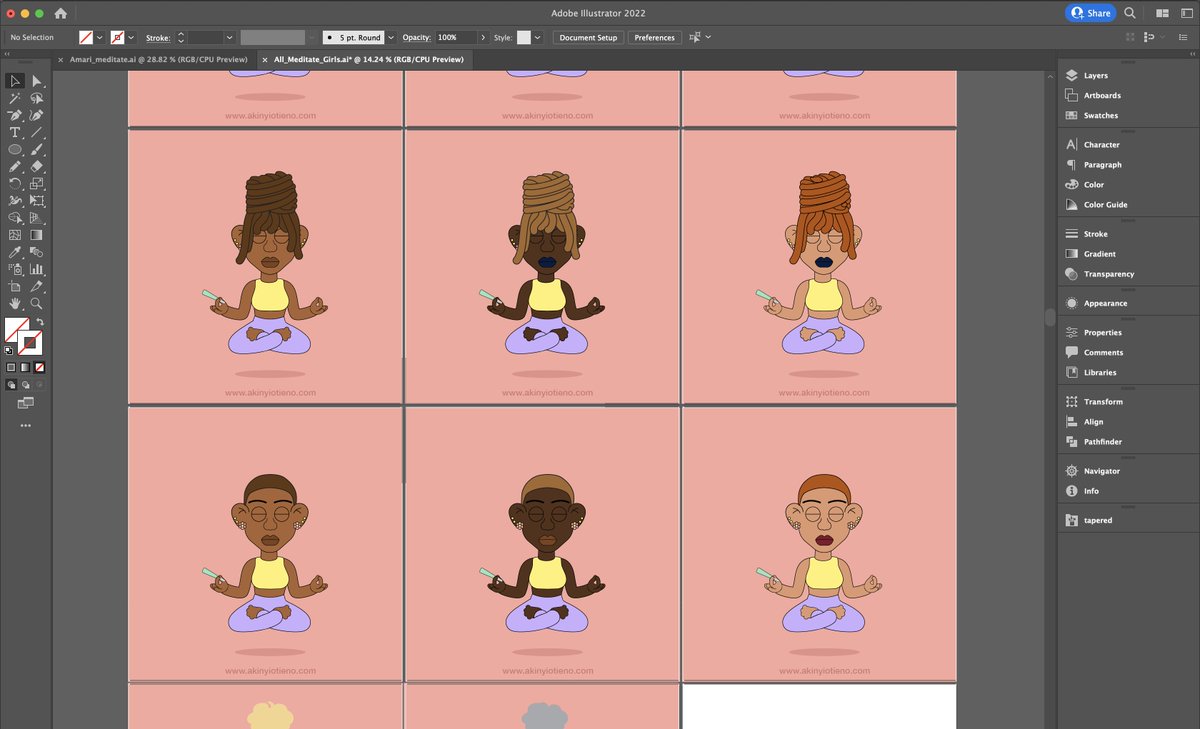Screen dimensions: 1200x729
Task: Switch to Amari_meditate.ai tab
Action: point(160,60)
